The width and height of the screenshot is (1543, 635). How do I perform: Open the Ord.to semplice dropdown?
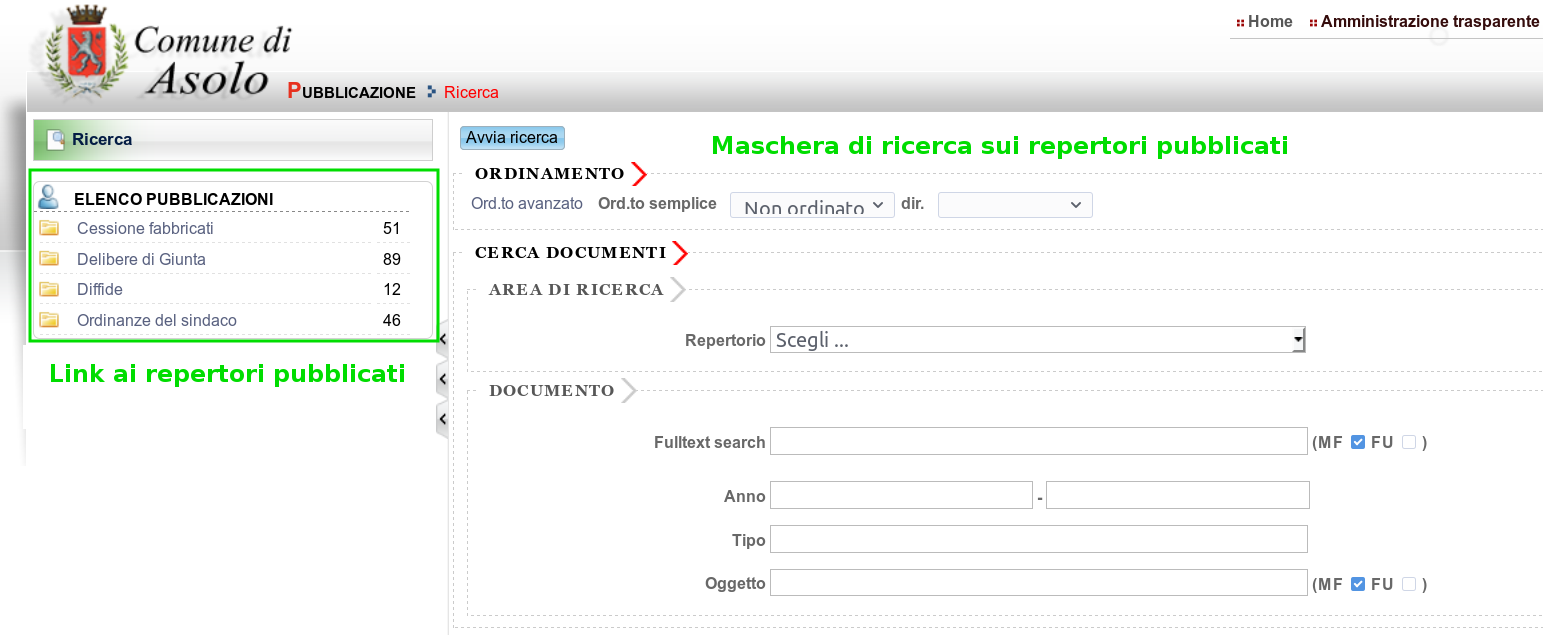(x=812, y=205)
